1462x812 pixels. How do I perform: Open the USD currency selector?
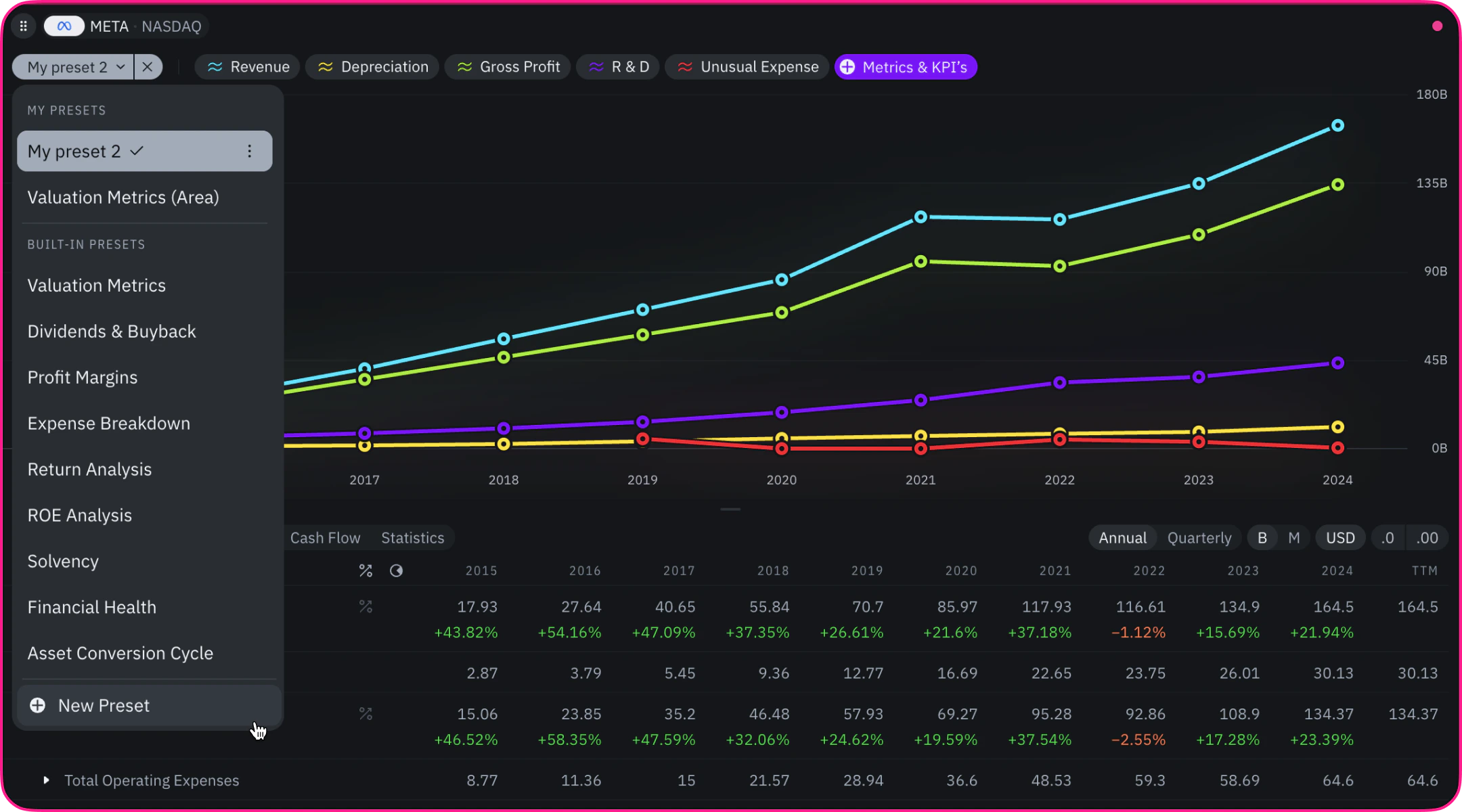(1340, 538)
